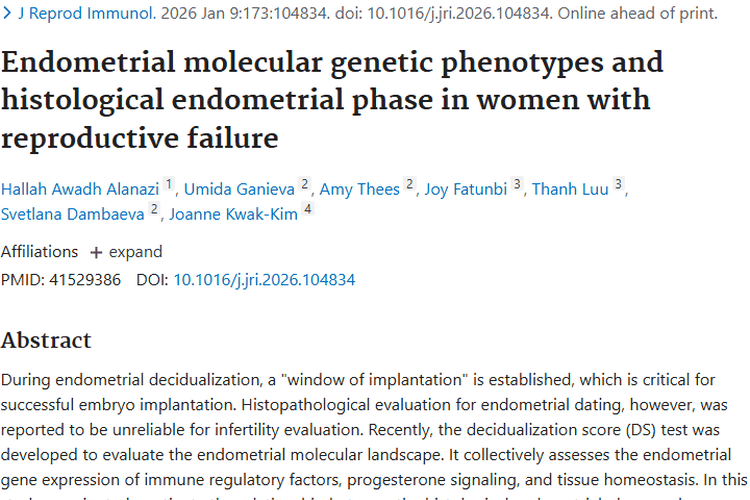Open author Joy Fatunbi's link
Viewport: 750px width, 500px height.
point(466,189)
